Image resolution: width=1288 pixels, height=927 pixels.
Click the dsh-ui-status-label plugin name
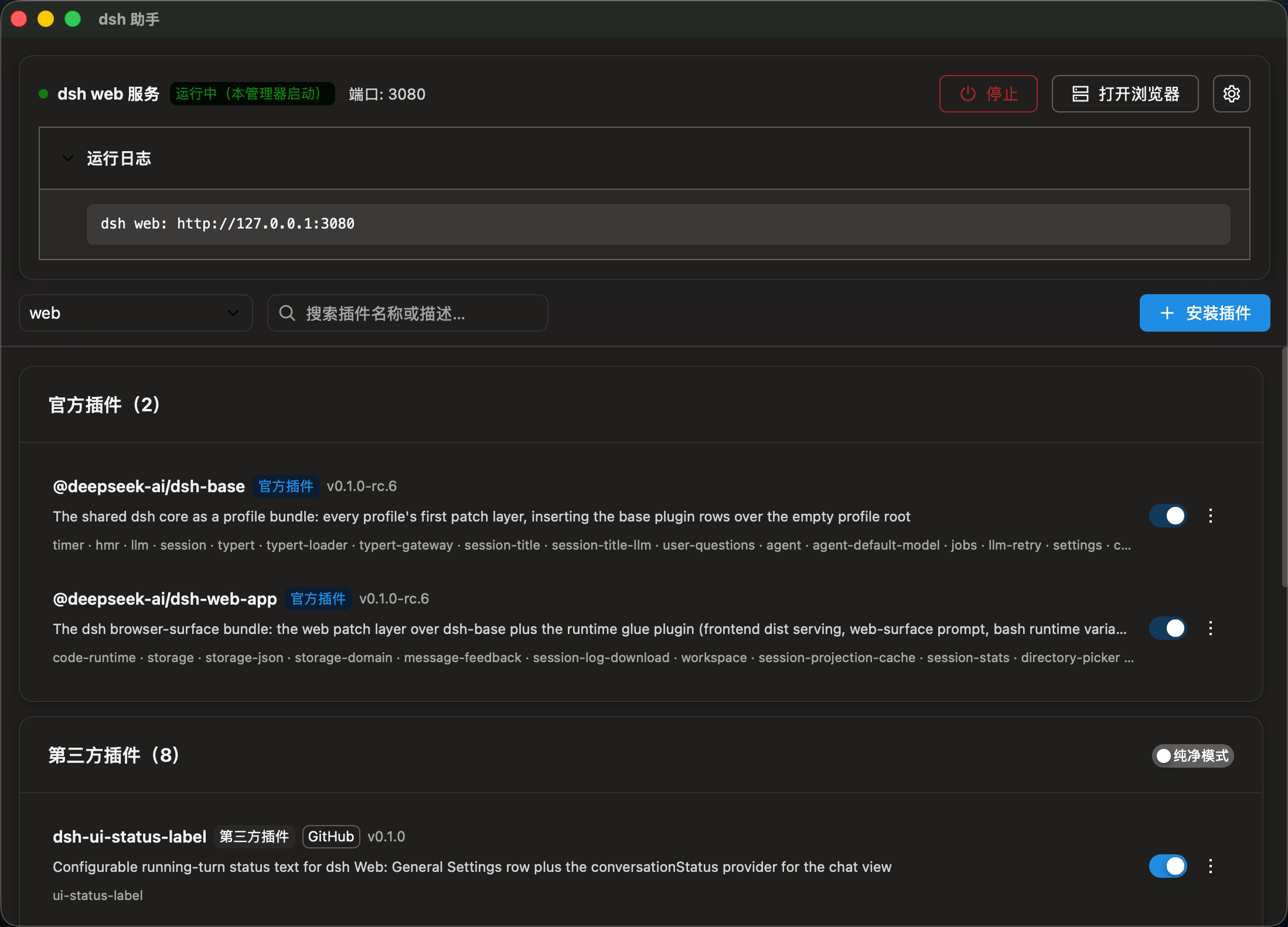130,836
